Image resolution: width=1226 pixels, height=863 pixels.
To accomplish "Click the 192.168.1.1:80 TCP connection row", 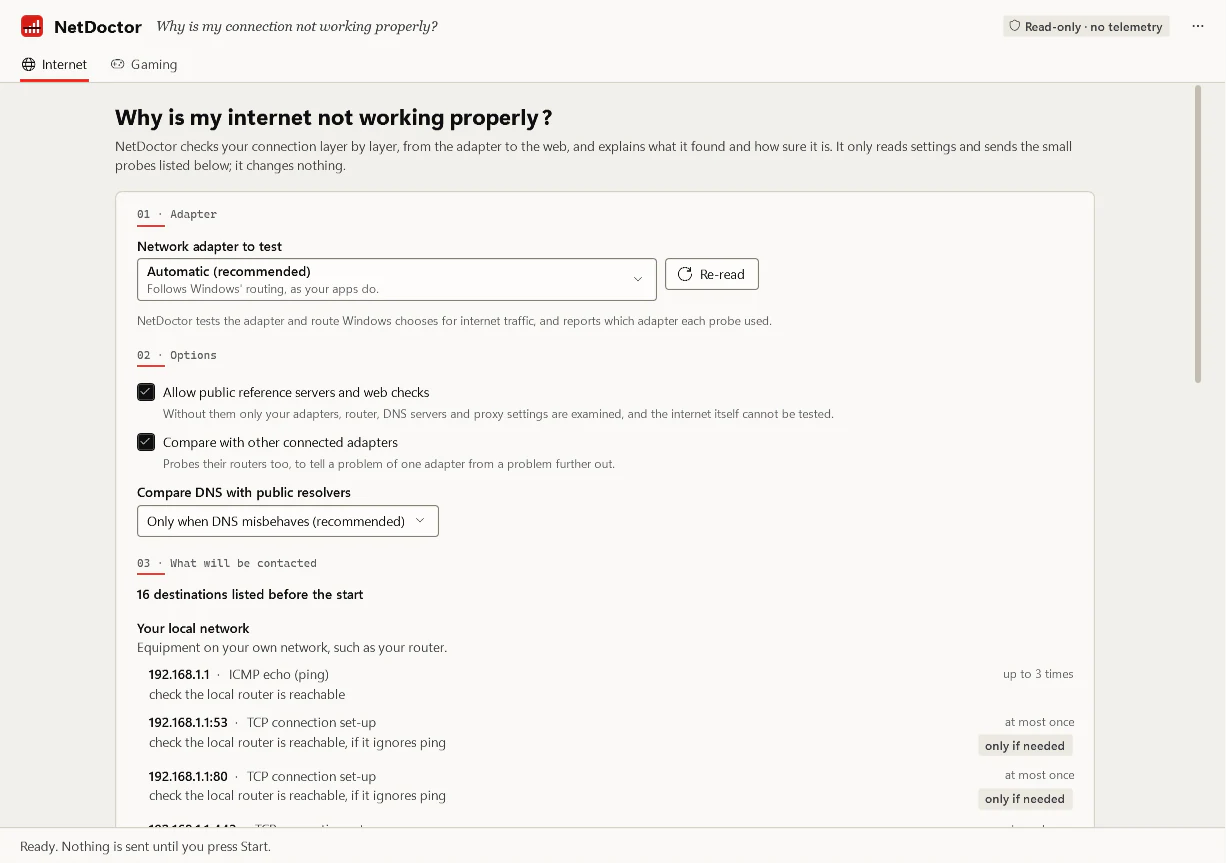I will coord(611,787).
